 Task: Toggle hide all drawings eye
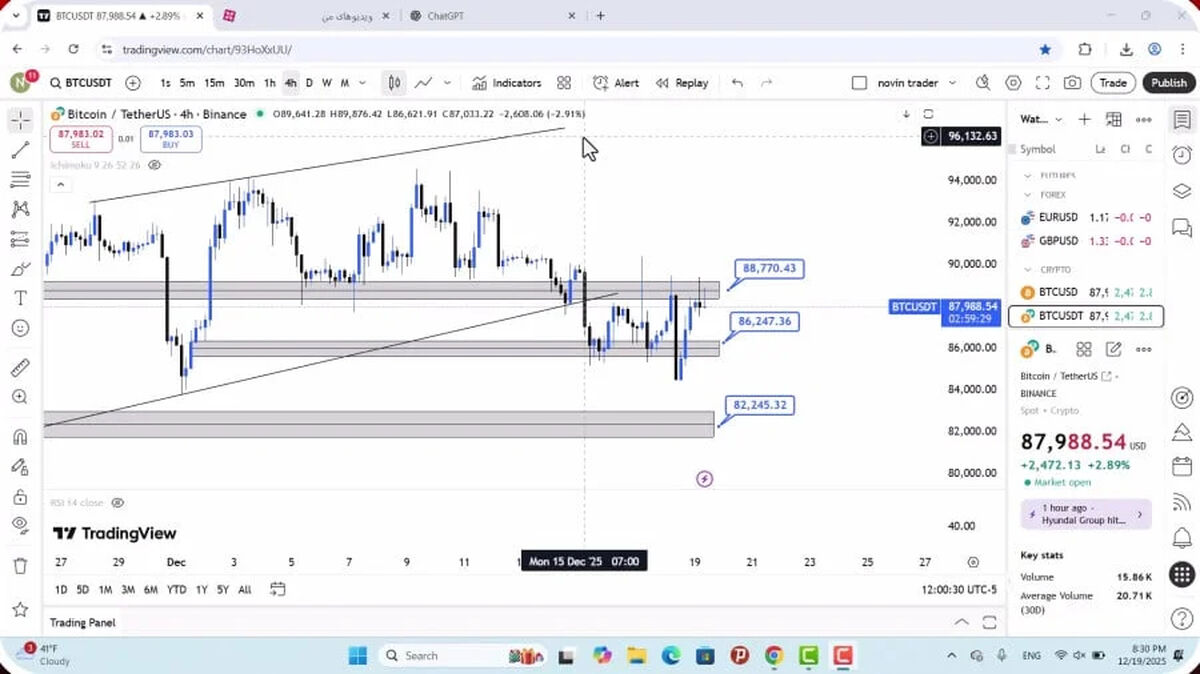[20, 525]
